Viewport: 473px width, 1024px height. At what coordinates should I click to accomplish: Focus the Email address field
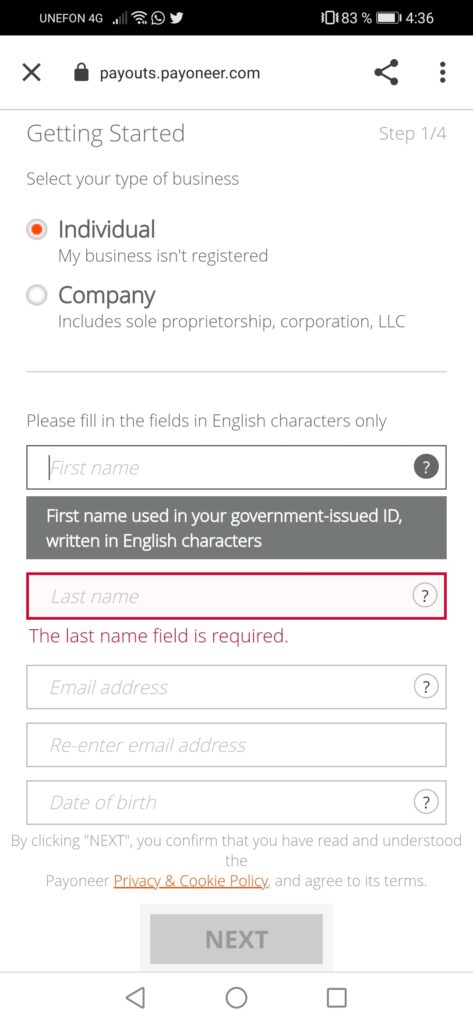236,687
